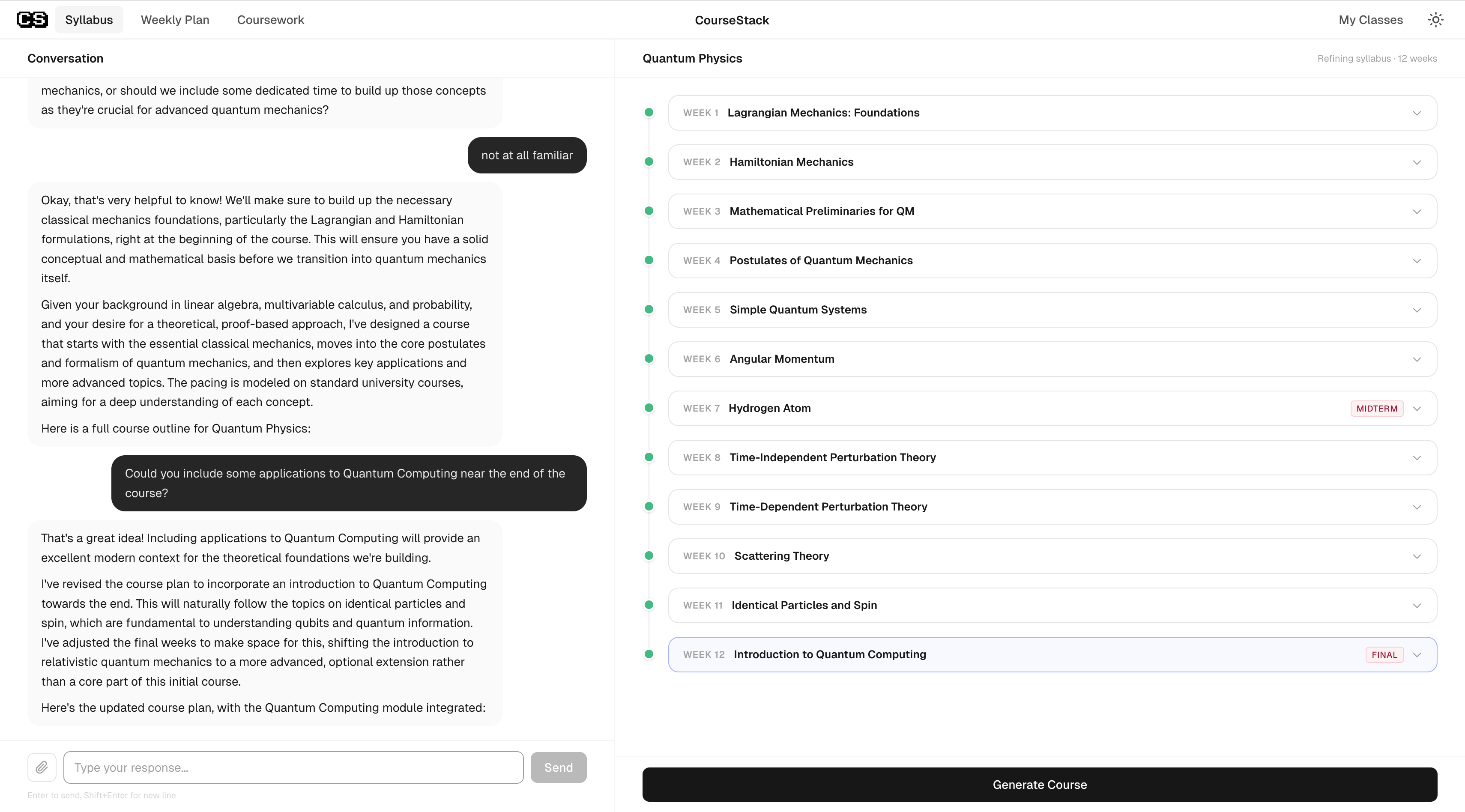
Task: Switch to the Weekly Plan tab
Action: coord(175,20)
